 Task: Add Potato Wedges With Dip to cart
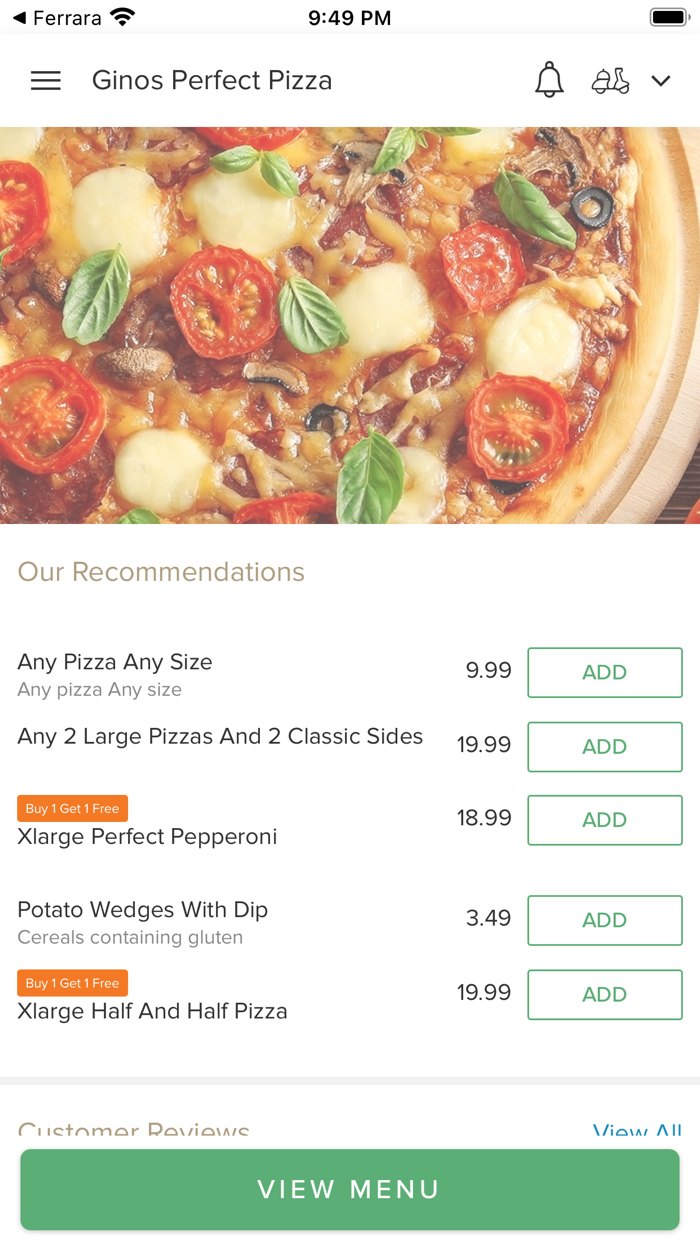tap(604, 920)
